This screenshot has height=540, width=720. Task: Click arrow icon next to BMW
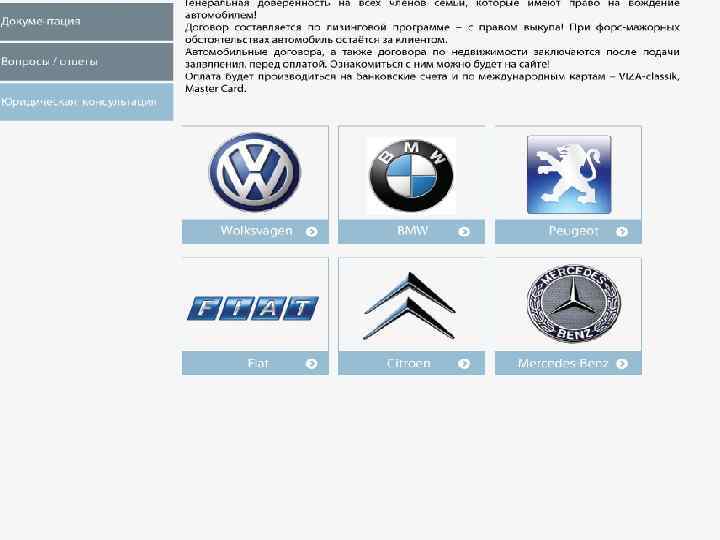click(x=464, y=232)
